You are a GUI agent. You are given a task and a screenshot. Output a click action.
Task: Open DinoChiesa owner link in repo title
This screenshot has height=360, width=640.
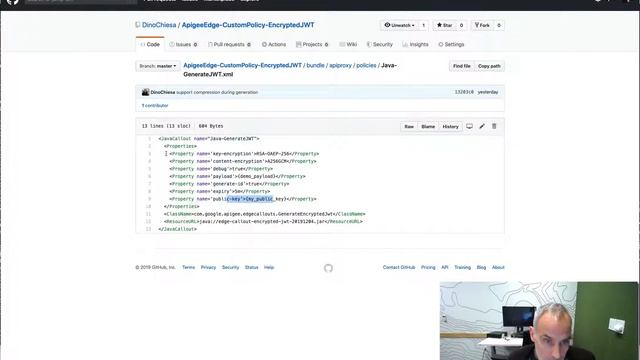tap(159, 25)
